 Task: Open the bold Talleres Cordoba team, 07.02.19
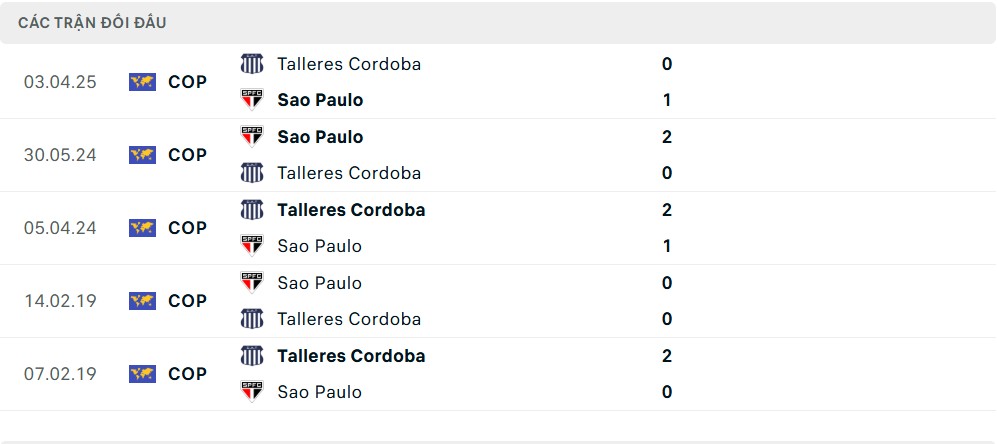point(351,356)
